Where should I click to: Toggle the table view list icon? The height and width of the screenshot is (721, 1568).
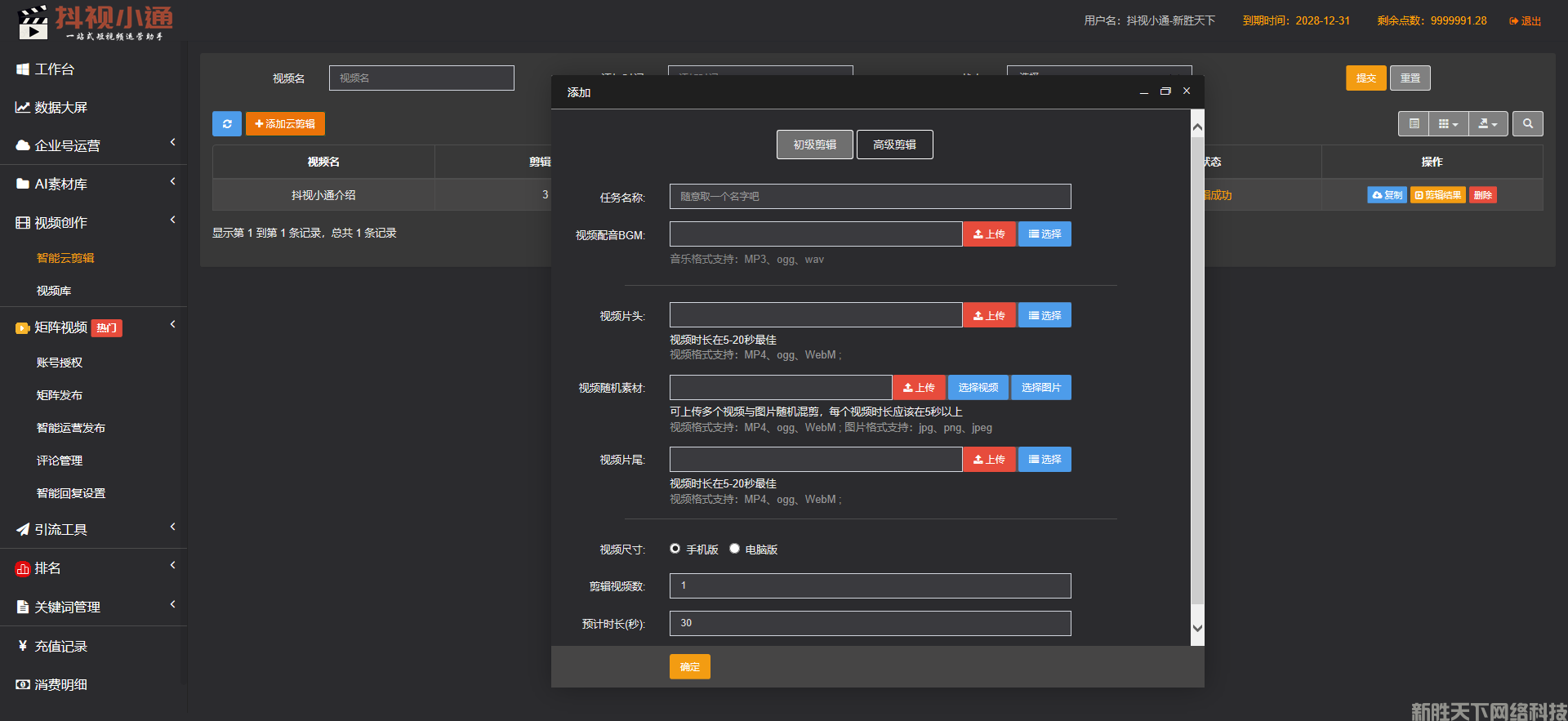(1414, 124)
